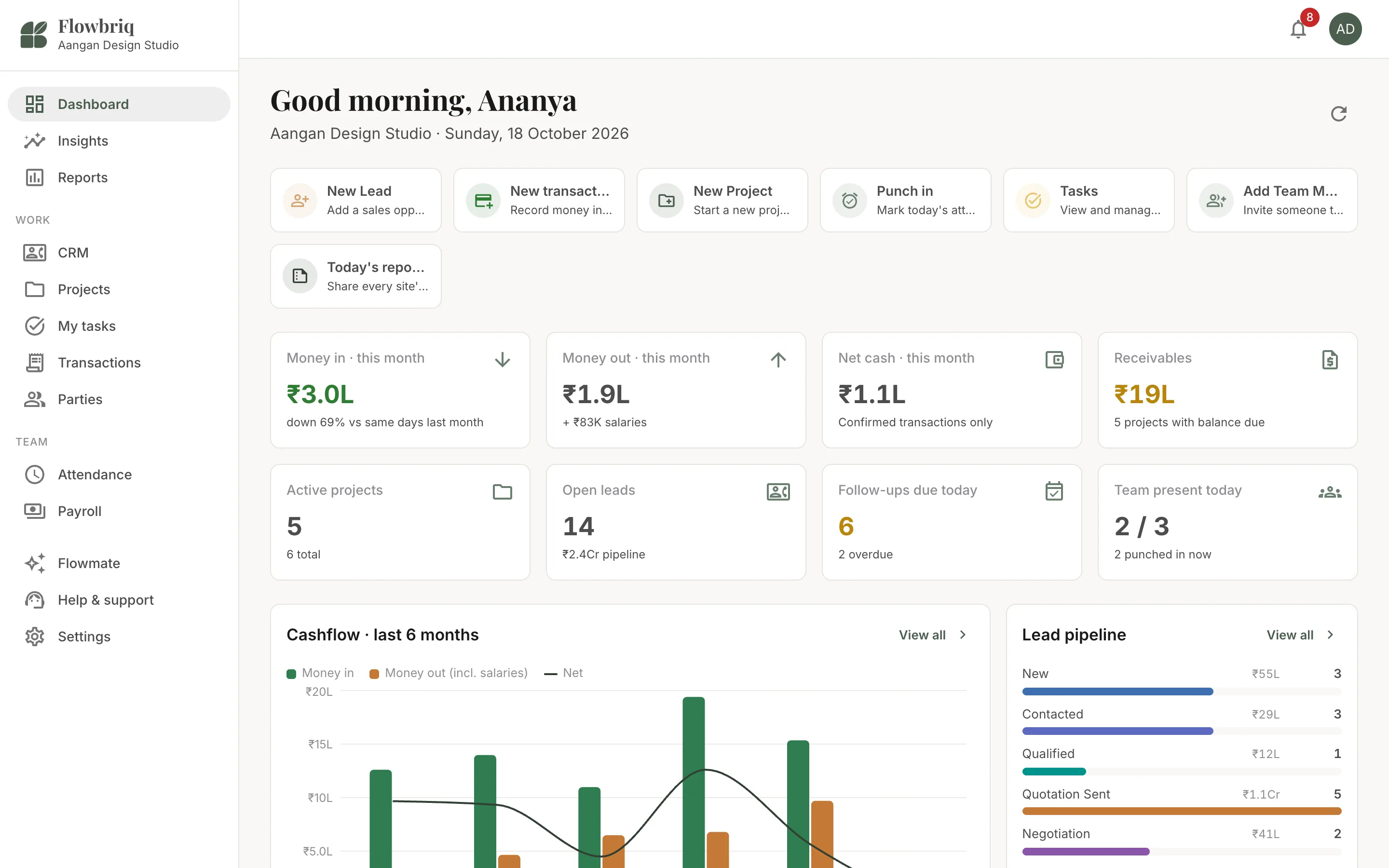The width and height of the screenshot is (1389, 868).
Task: Click the Receivables invoice icon
Action: [x=1330, y=359]
